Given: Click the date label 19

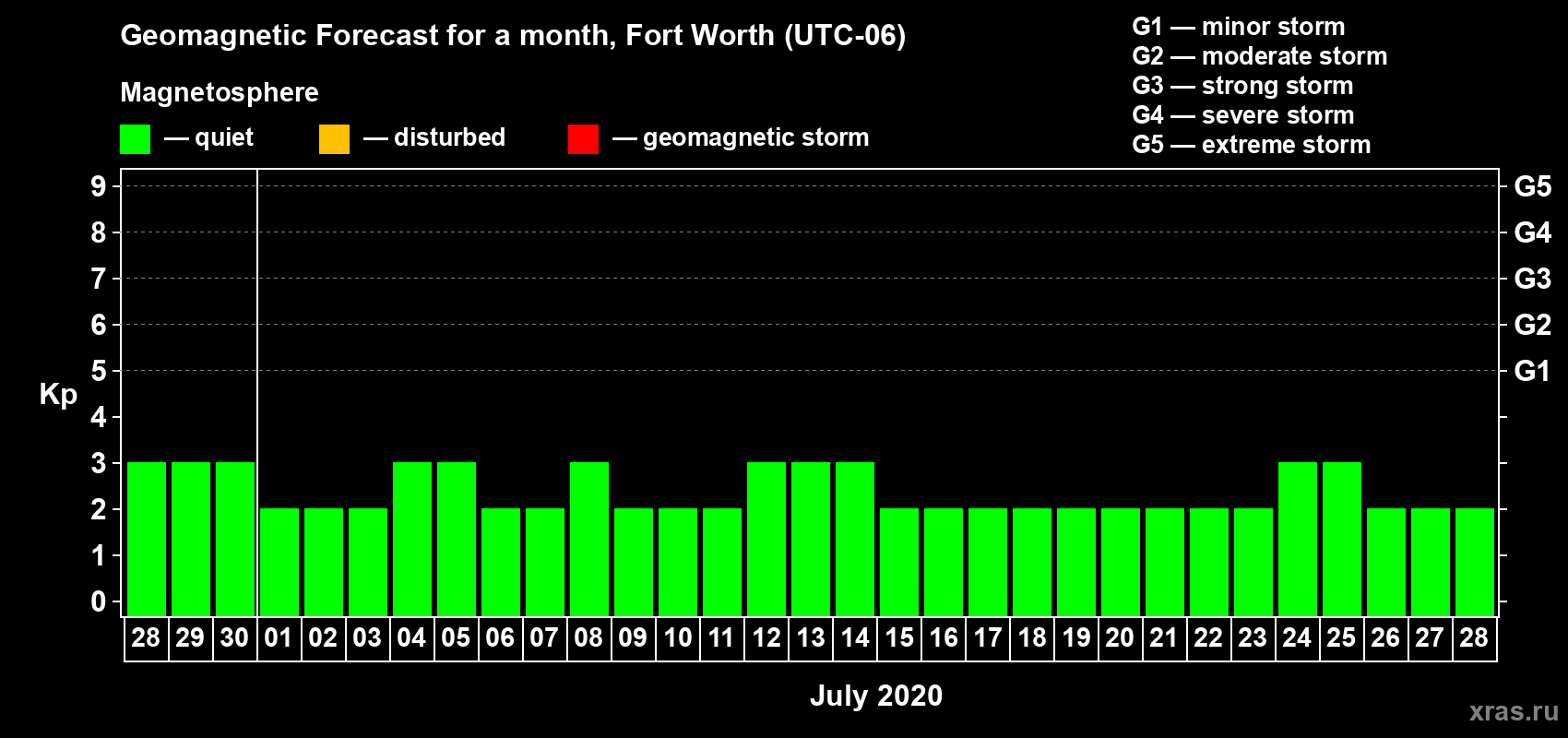Looking at the screenshot, I should coord(1076,638).
